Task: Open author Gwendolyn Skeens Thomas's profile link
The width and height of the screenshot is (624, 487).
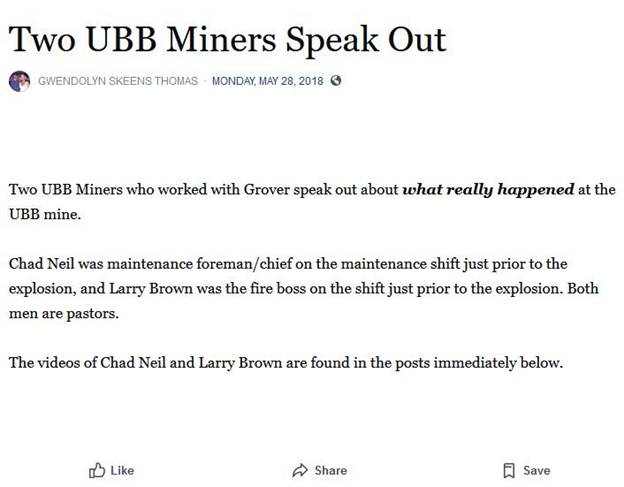Action: 116,81
